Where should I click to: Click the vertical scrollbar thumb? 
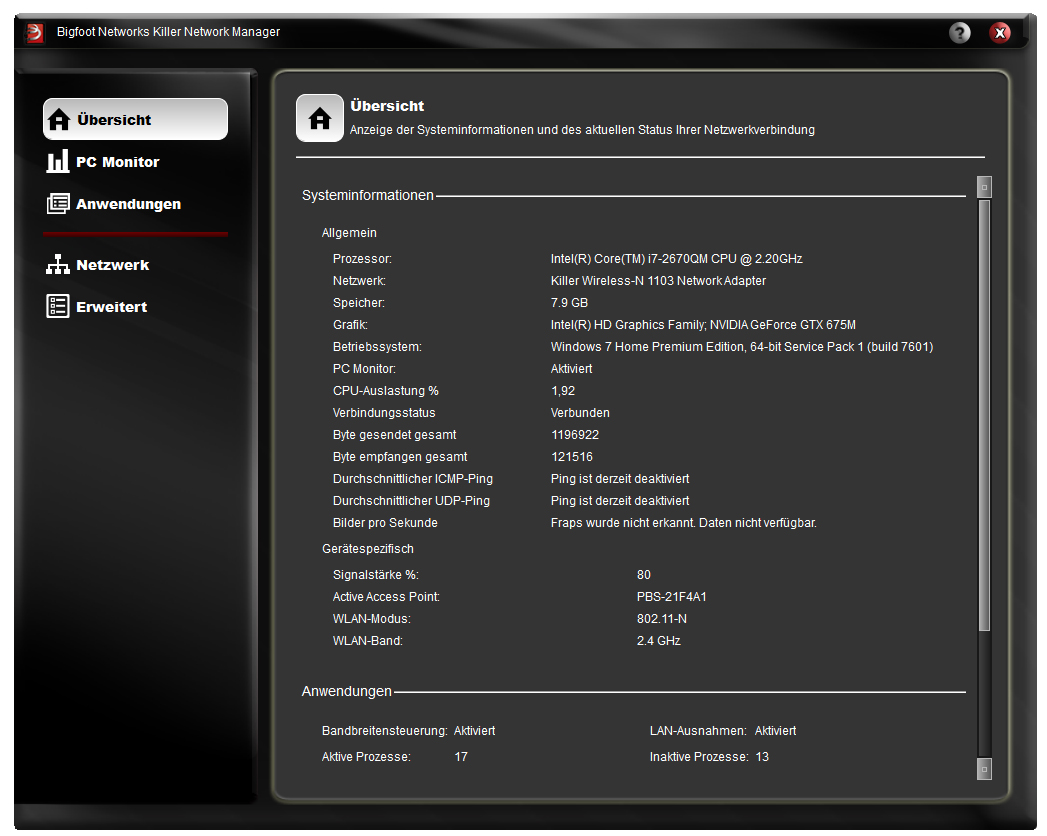(984, 415)
